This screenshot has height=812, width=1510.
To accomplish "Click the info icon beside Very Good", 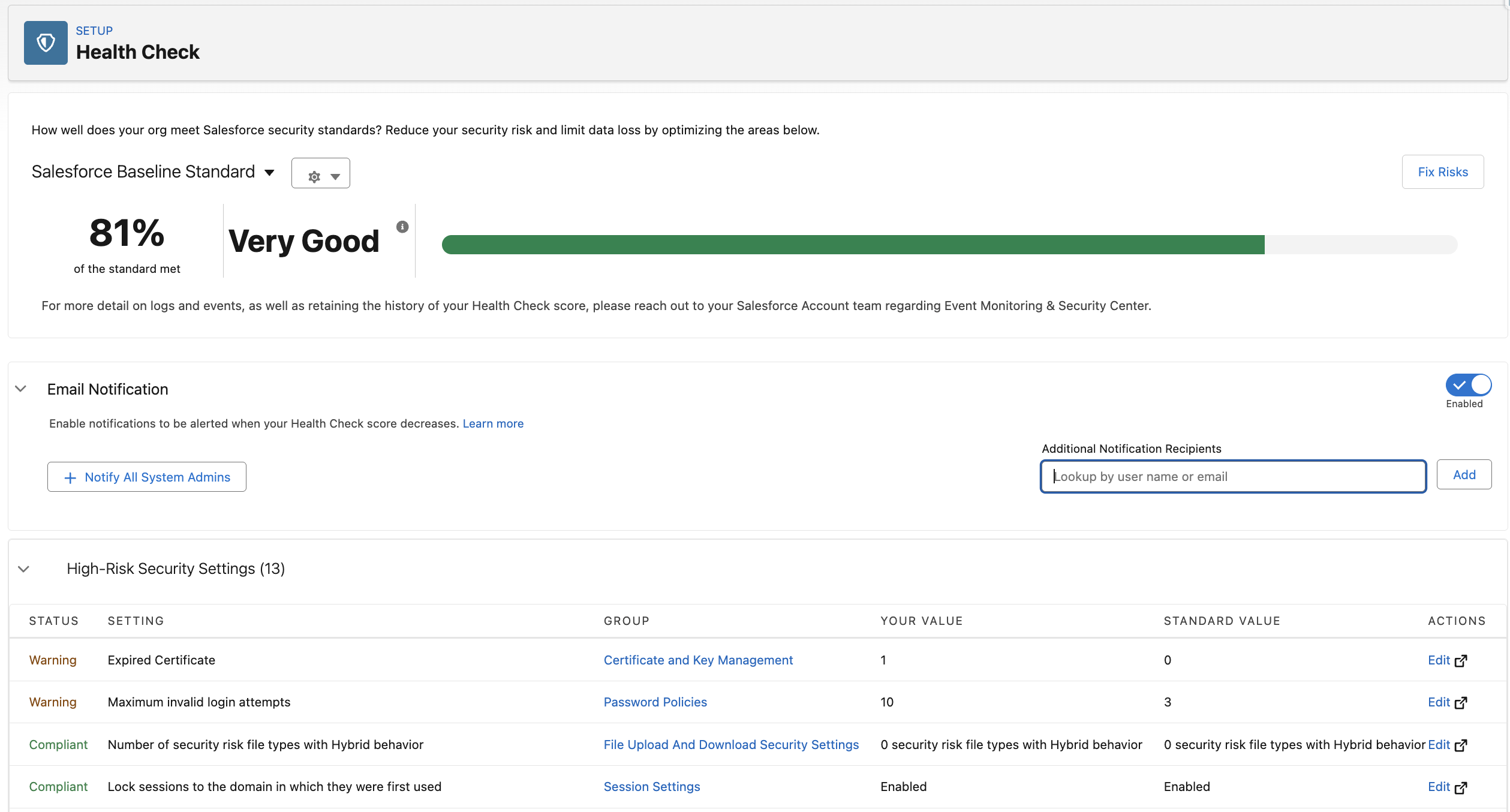I will pyautogui.click(x=402, y=227).
